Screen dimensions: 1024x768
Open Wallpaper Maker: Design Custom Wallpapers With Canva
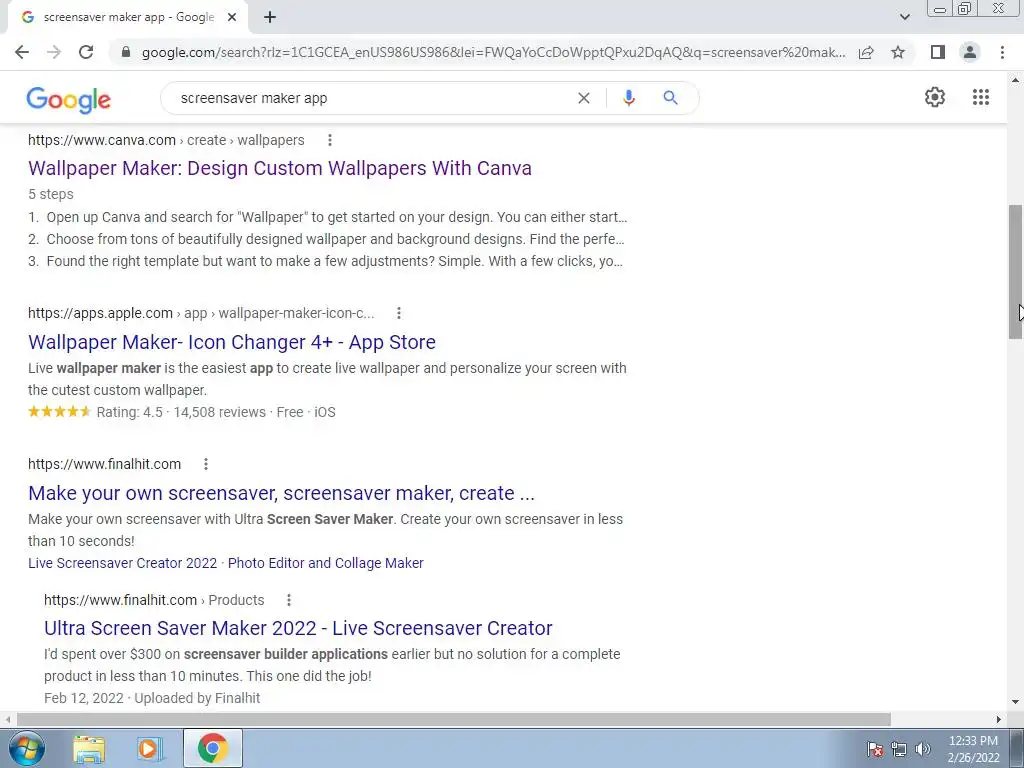(x=280, y=168)
